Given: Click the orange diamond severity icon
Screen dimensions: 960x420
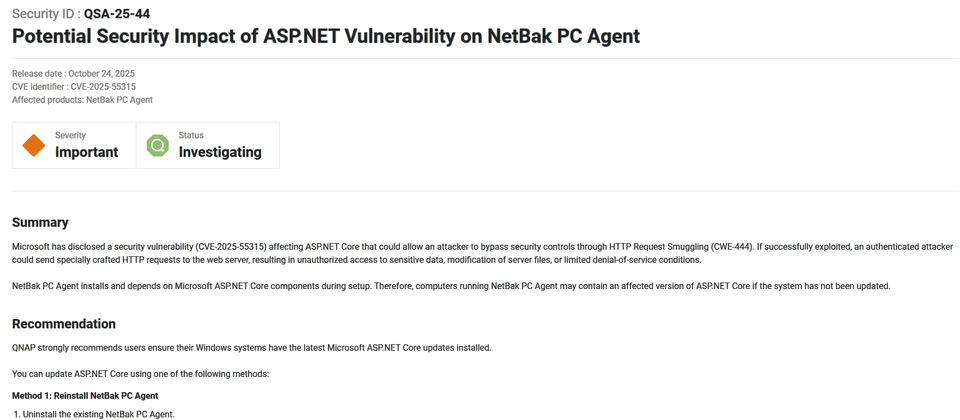Looking at the screenshot, I should pyautogui.click(x=34, y=145).
